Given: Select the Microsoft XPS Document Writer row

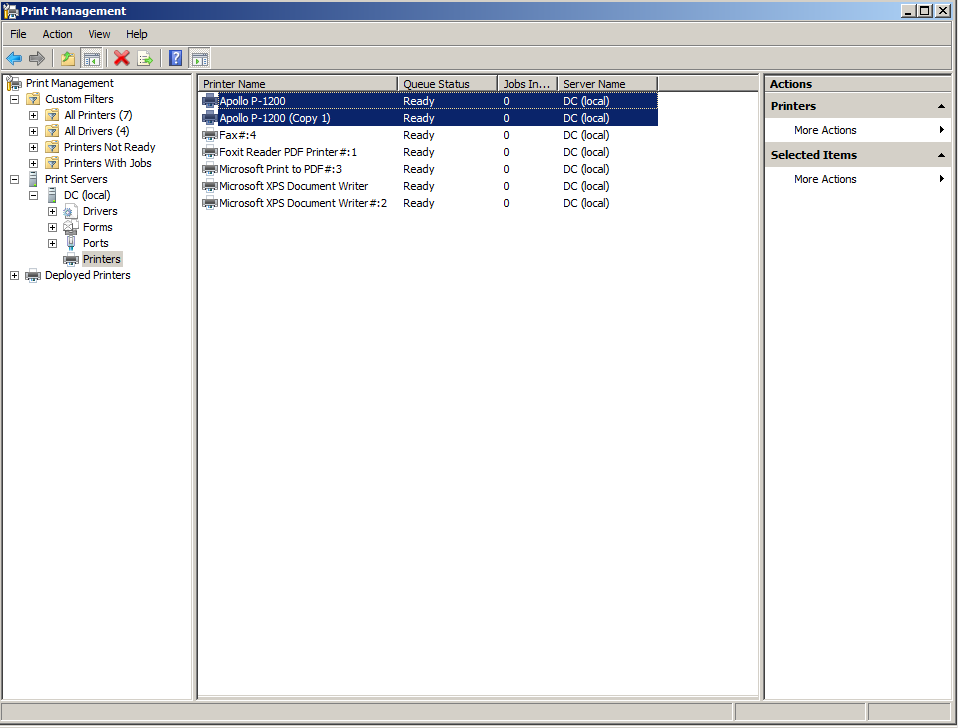Looking at the screenshot, I should click(x=430, y=186).
